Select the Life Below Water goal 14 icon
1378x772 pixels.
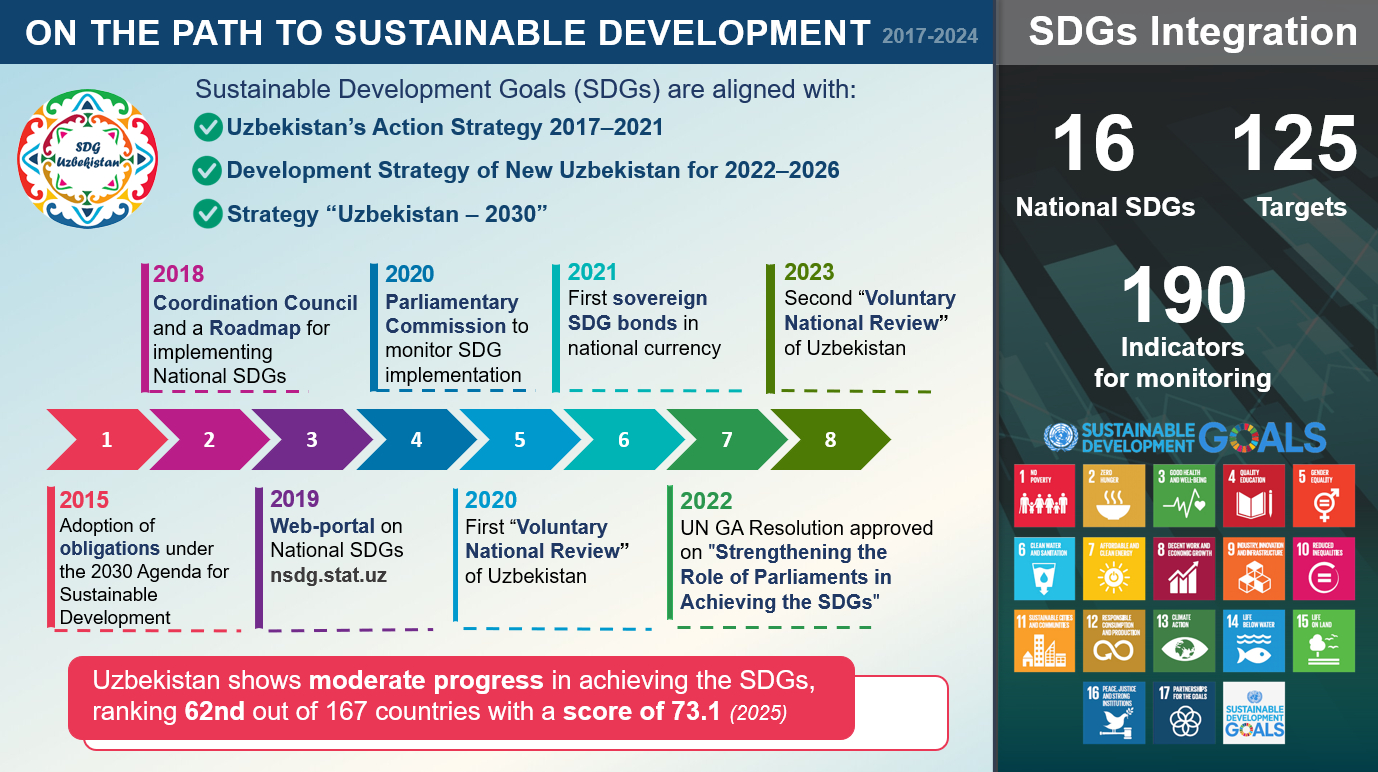(1254, 641)
